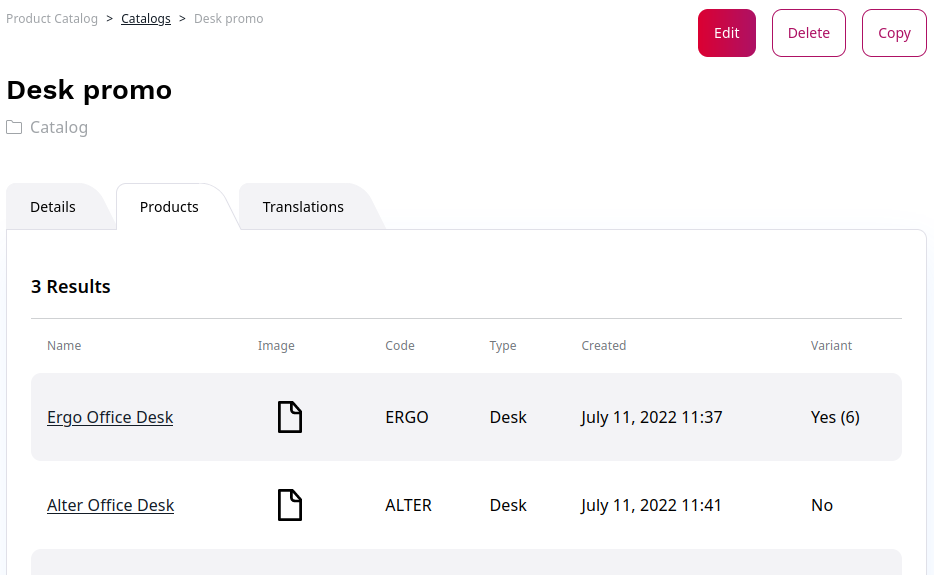This screenshot has width=934, height=575.
Task: Click the Name column header
Action: pos(64,346)
